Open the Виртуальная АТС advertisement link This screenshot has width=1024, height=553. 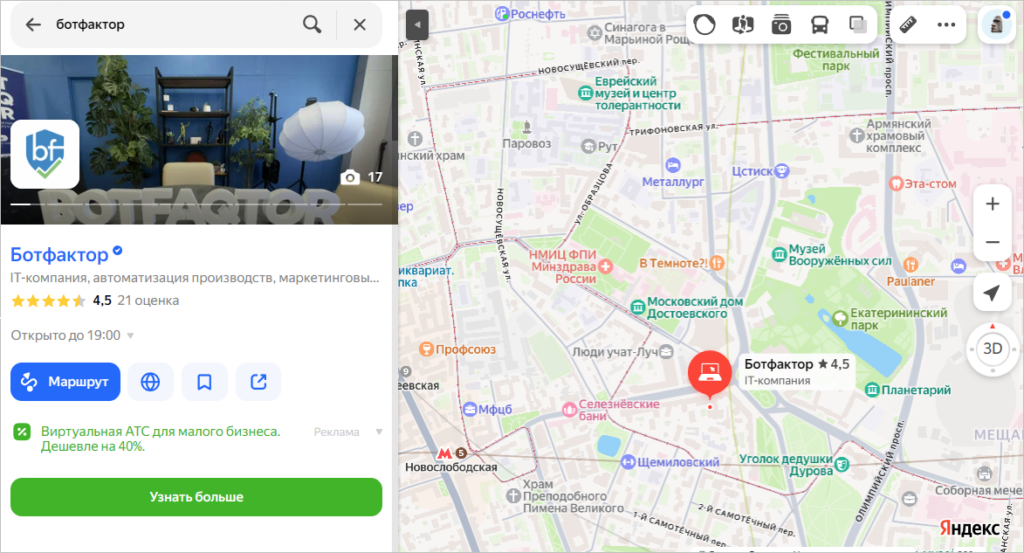click(x=160, y=439)
